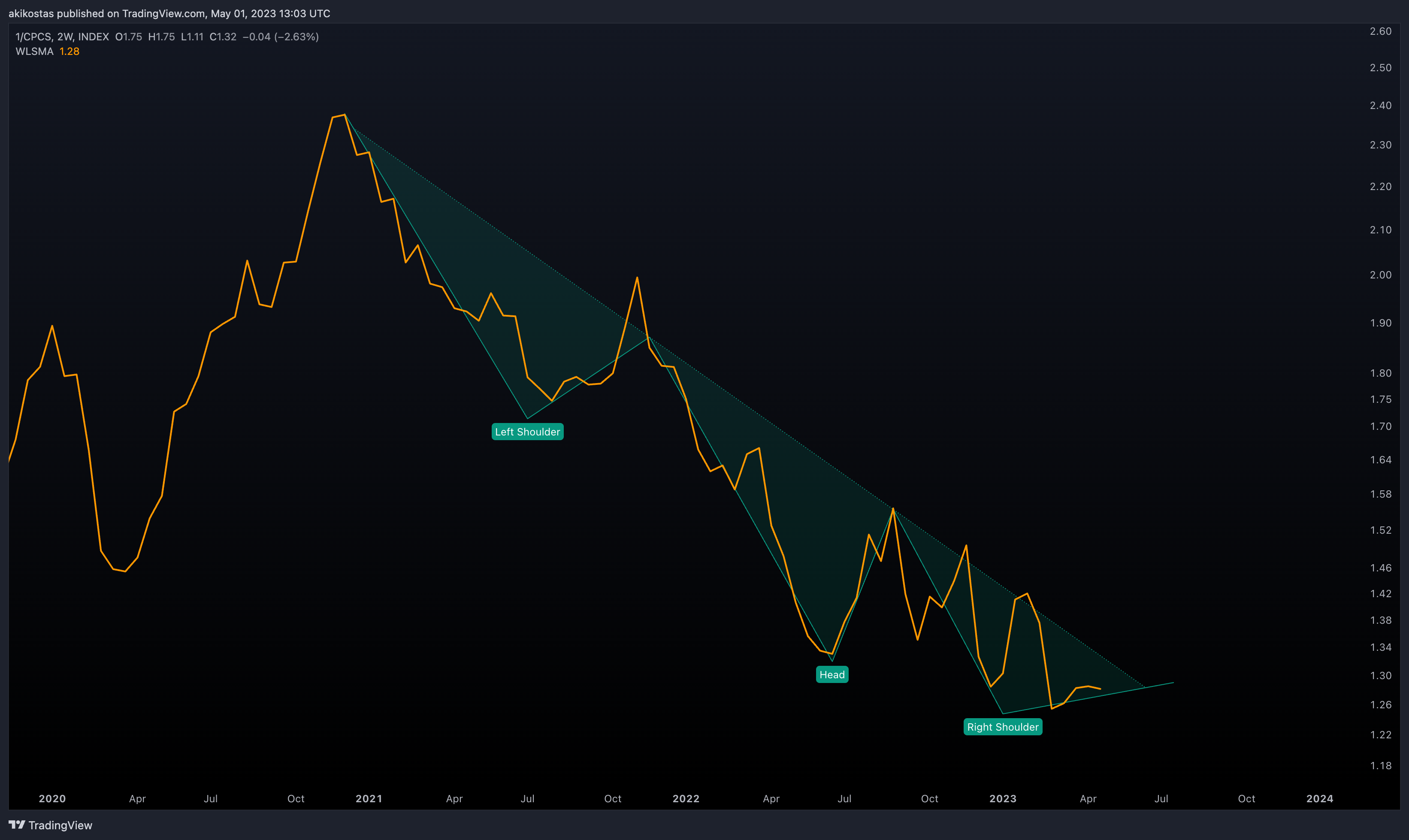
Task: Click the 2021 time axis label
Action: coord(369,799)
